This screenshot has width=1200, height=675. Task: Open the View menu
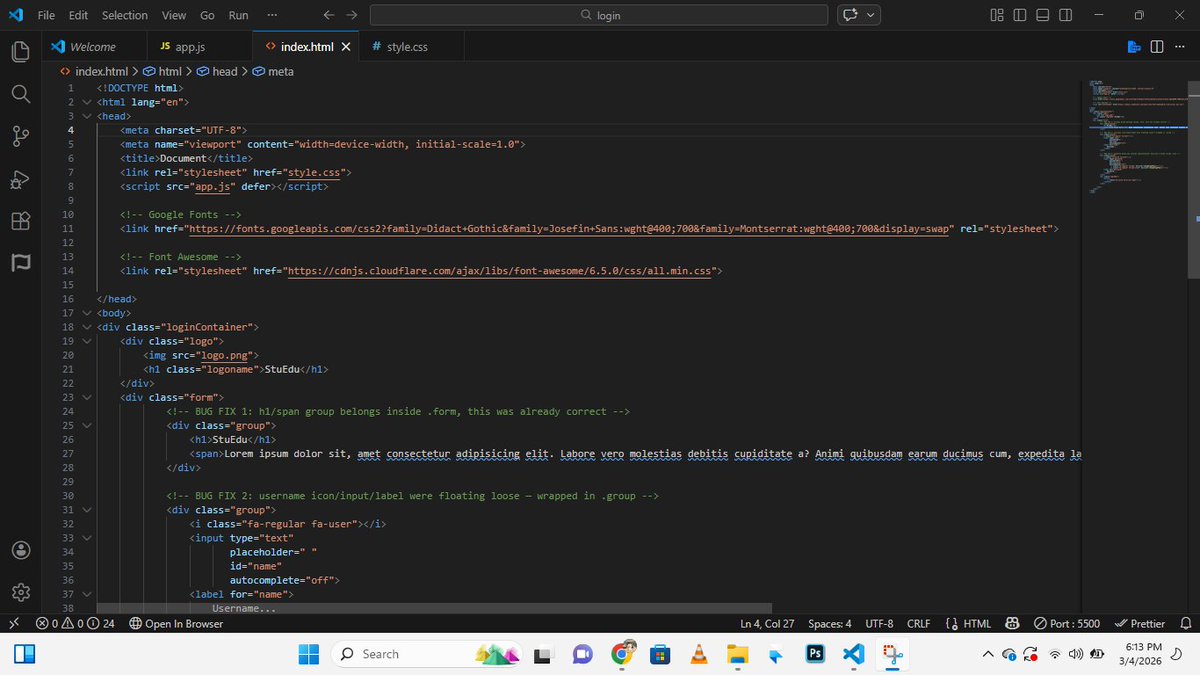(174, 15)
